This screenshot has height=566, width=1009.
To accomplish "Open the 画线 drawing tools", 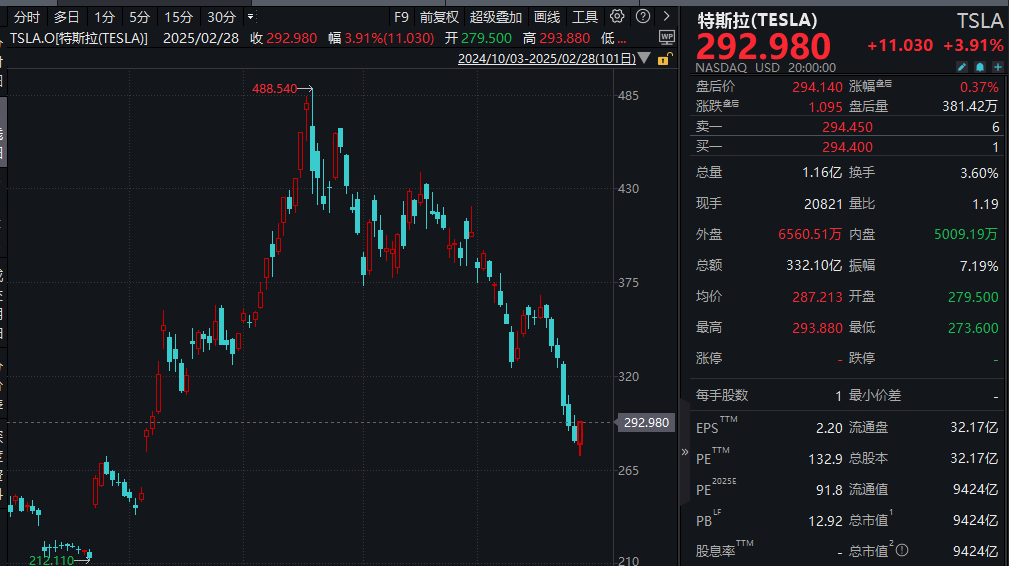I will (x=547, y=17).
